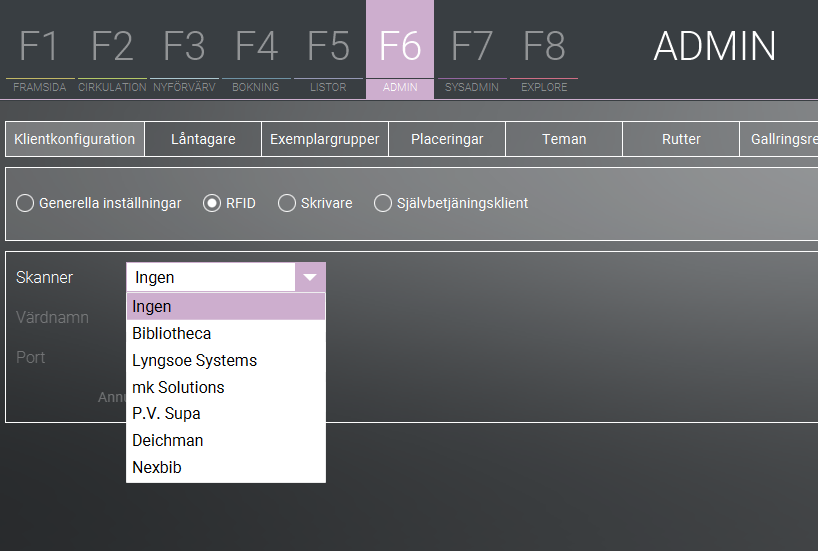Click the Port label
818x551 pixels.
click(x=30, y=357)
